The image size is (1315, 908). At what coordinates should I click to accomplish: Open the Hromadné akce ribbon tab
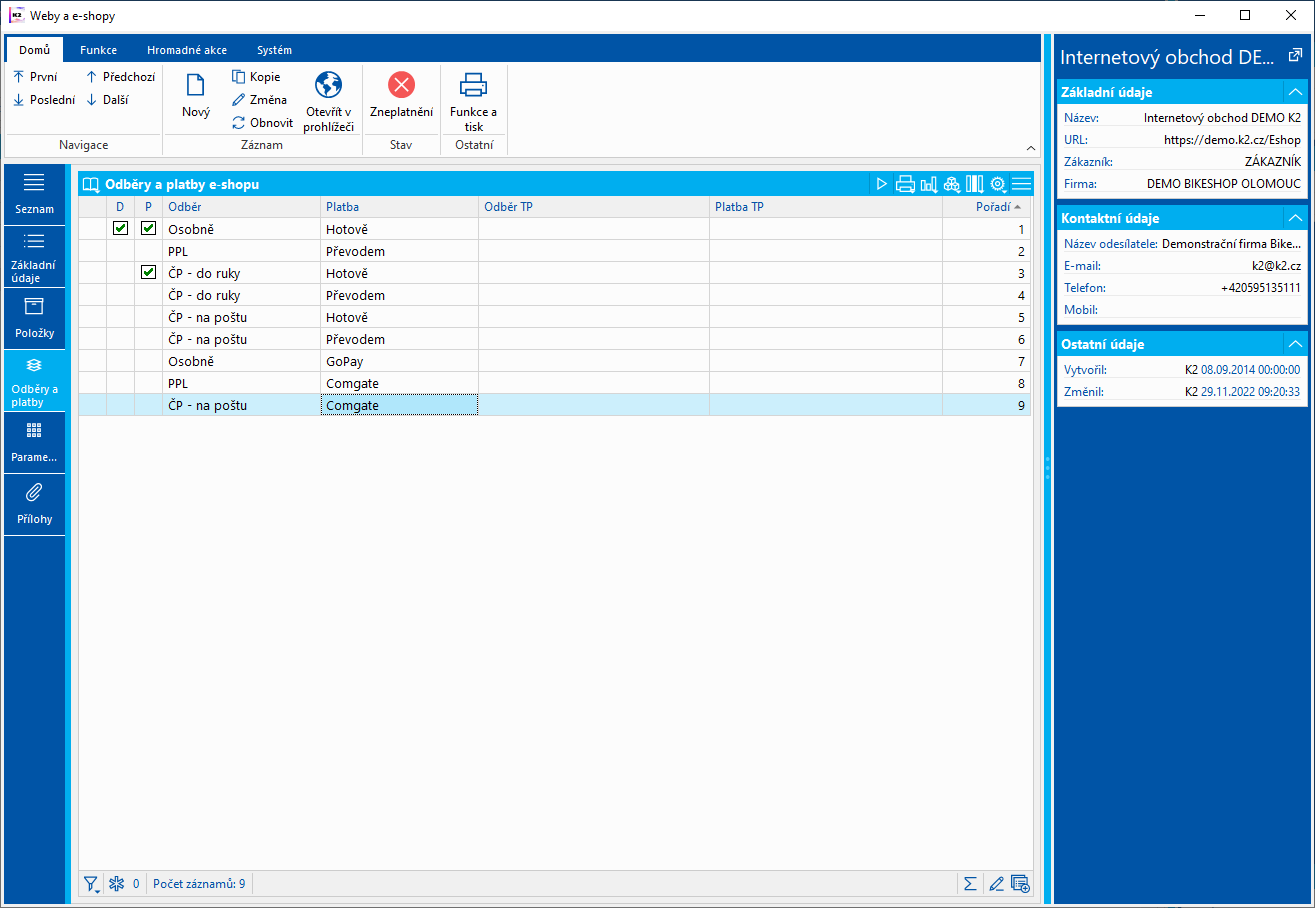tap(187, 50)
